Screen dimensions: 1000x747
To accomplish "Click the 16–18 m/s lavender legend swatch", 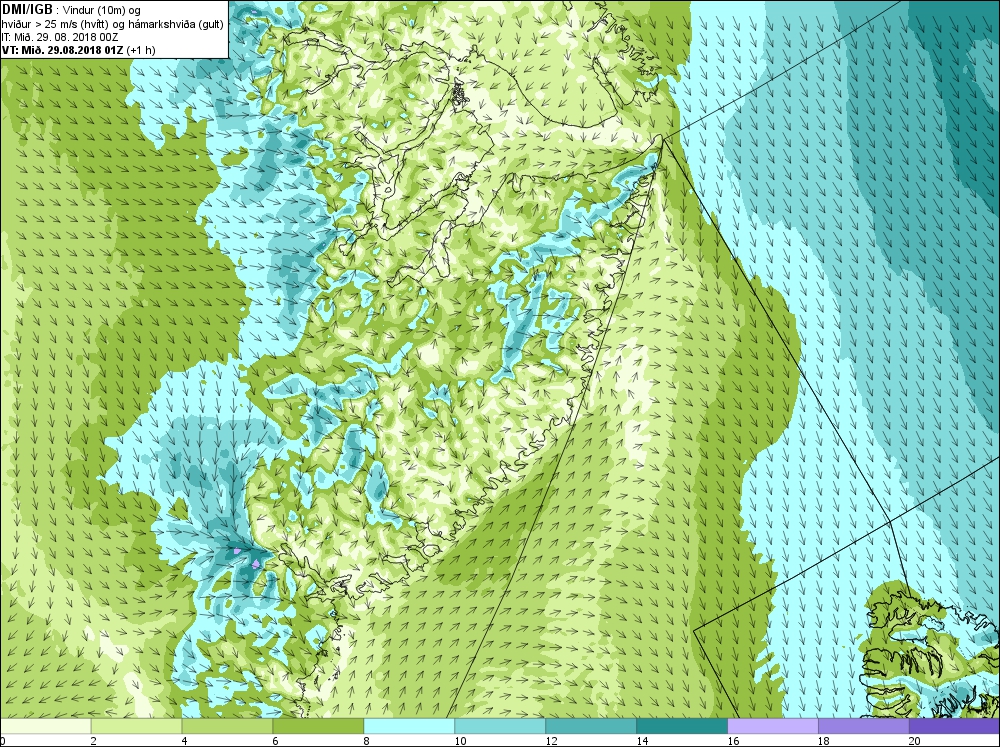I will pos(772,727).
